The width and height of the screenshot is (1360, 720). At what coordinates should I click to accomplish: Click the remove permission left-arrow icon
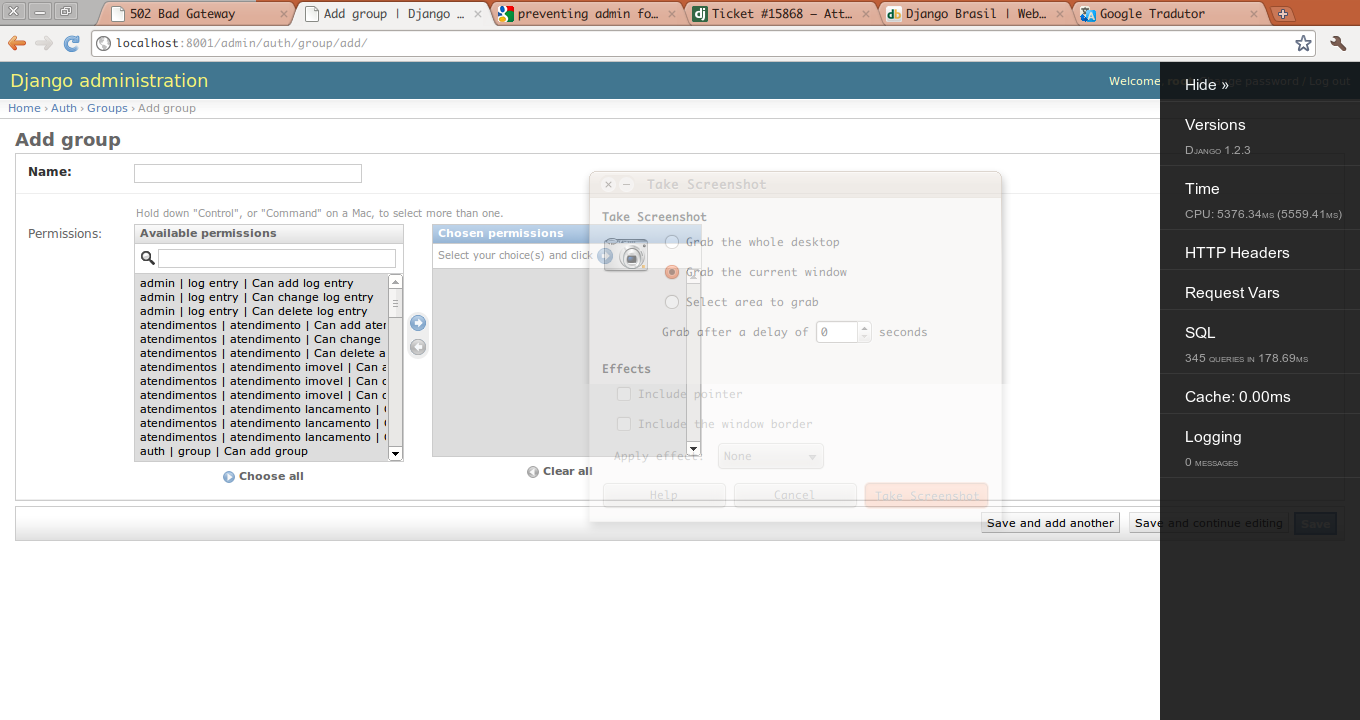point(418,347)
